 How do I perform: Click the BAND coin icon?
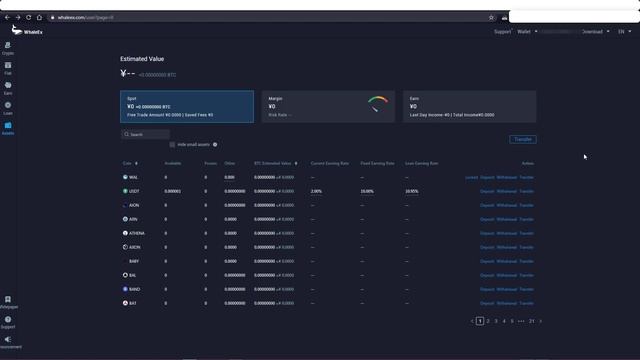click(125, 289)
